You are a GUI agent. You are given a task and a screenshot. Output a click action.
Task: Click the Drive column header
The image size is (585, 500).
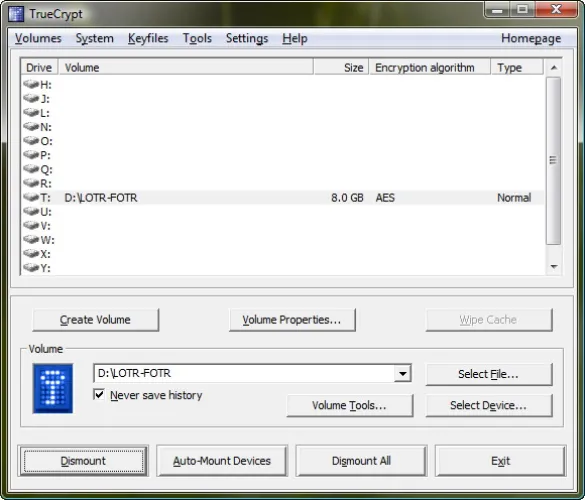tap(39, 68)
